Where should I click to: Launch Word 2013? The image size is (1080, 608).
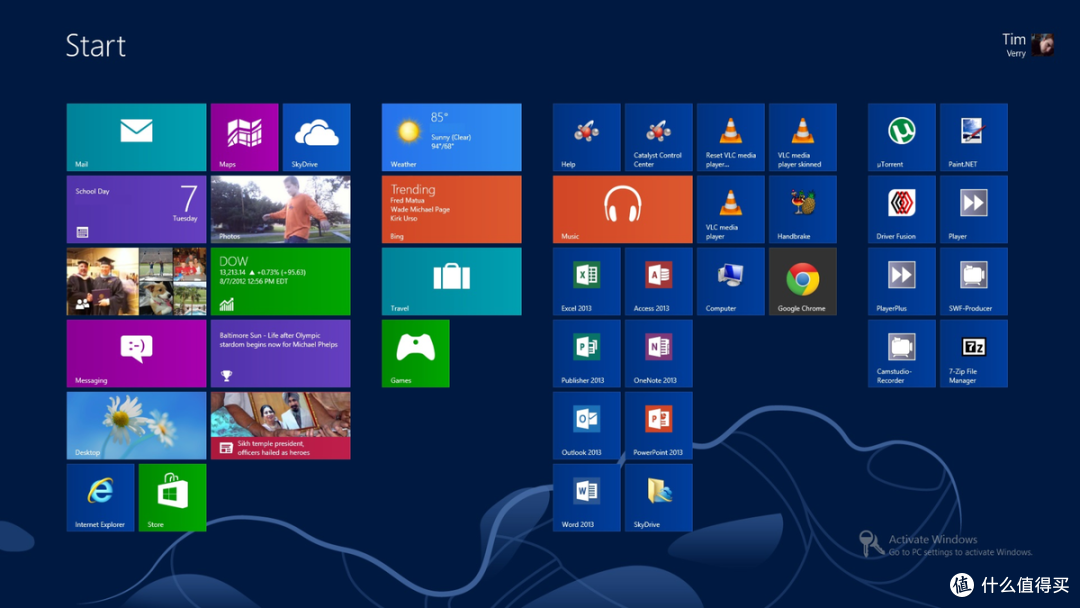[586, 497]
